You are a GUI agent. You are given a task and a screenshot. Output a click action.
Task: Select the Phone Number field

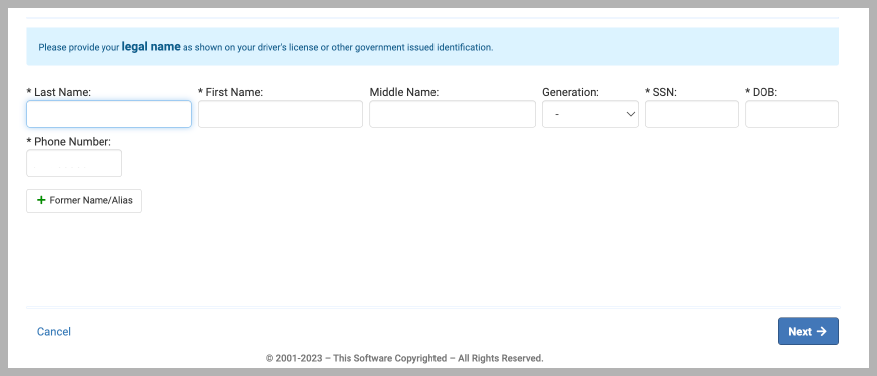pos(74,163)
